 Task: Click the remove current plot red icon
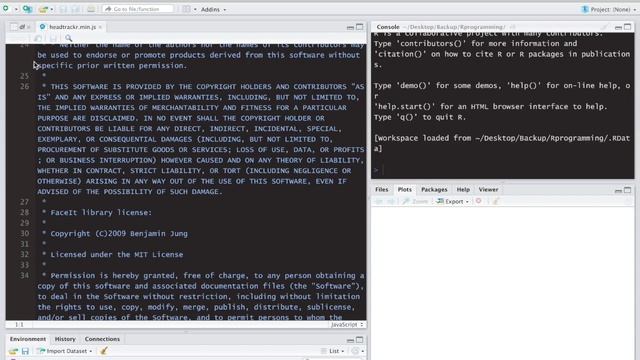point(478,201)
